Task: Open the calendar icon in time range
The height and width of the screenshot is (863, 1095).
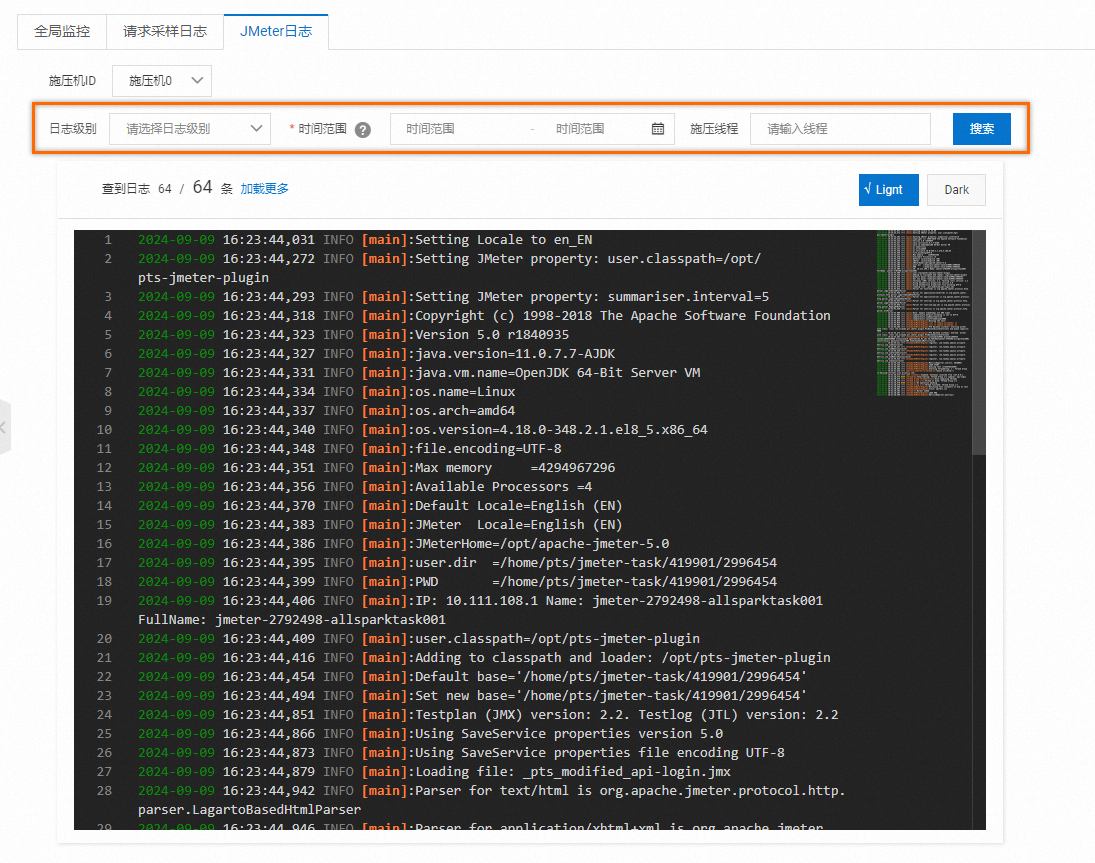Action: pos(658,129)
